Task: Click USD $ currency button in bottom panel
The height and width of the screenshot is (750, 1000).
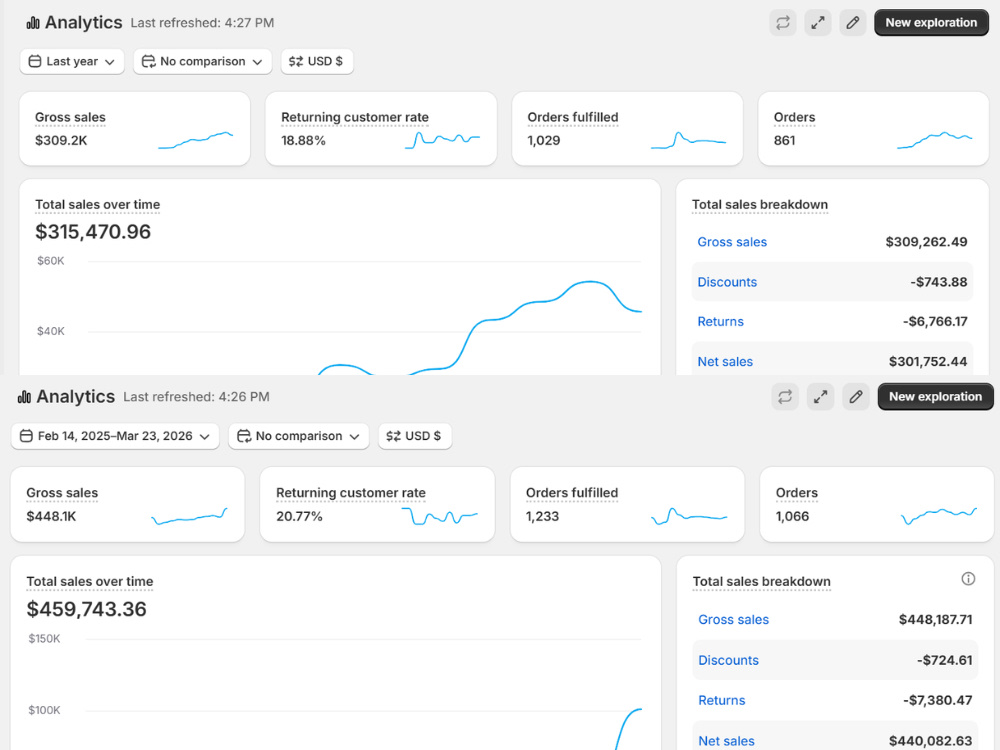Action: 415,436
